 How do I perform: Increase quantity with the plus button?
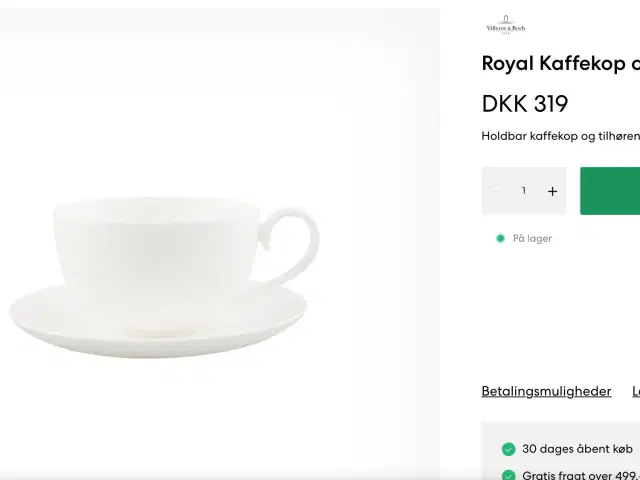[x=552, y=191]
